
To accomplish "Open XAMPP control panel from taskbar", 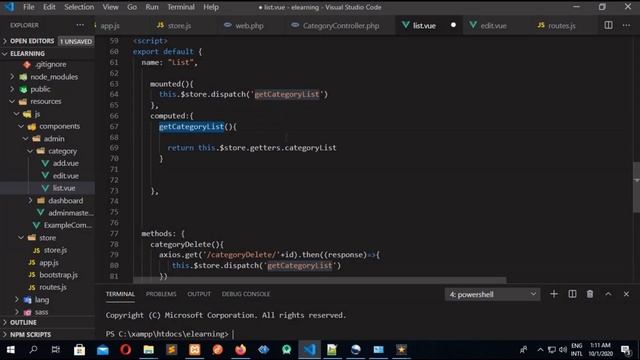I will (x=194, y=350).
